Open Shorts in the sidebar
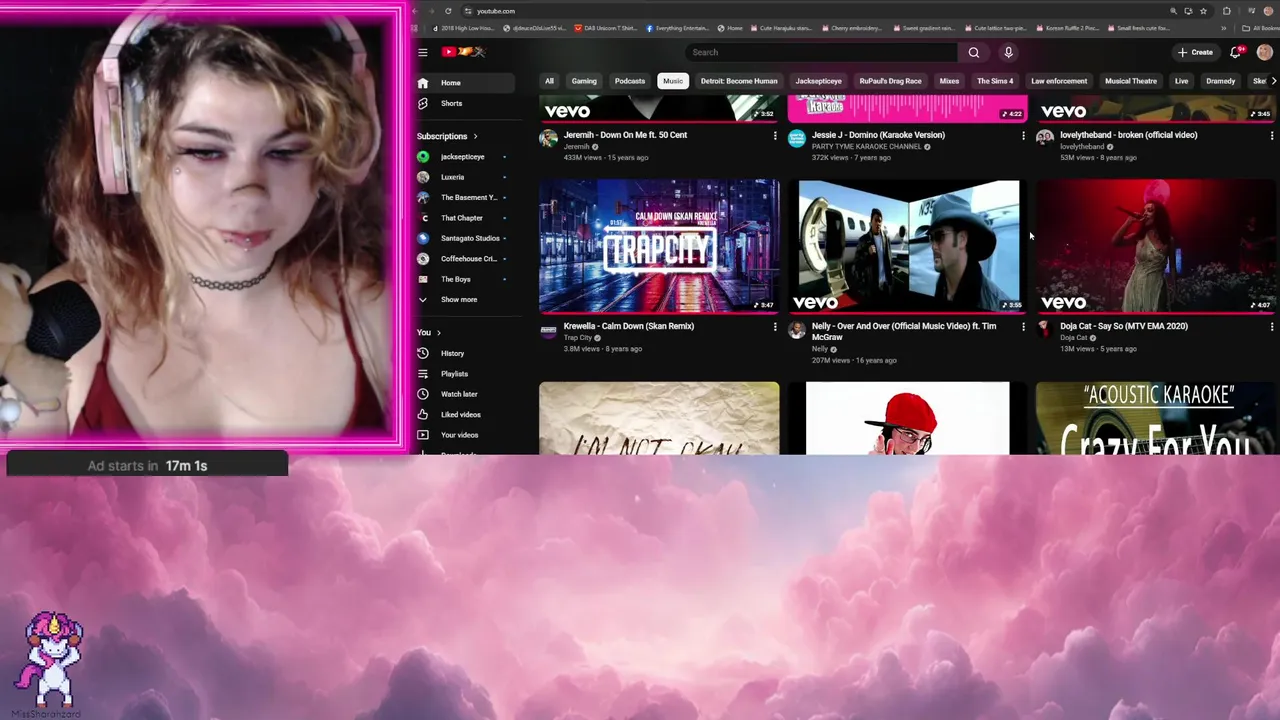 tap(465, 103)
